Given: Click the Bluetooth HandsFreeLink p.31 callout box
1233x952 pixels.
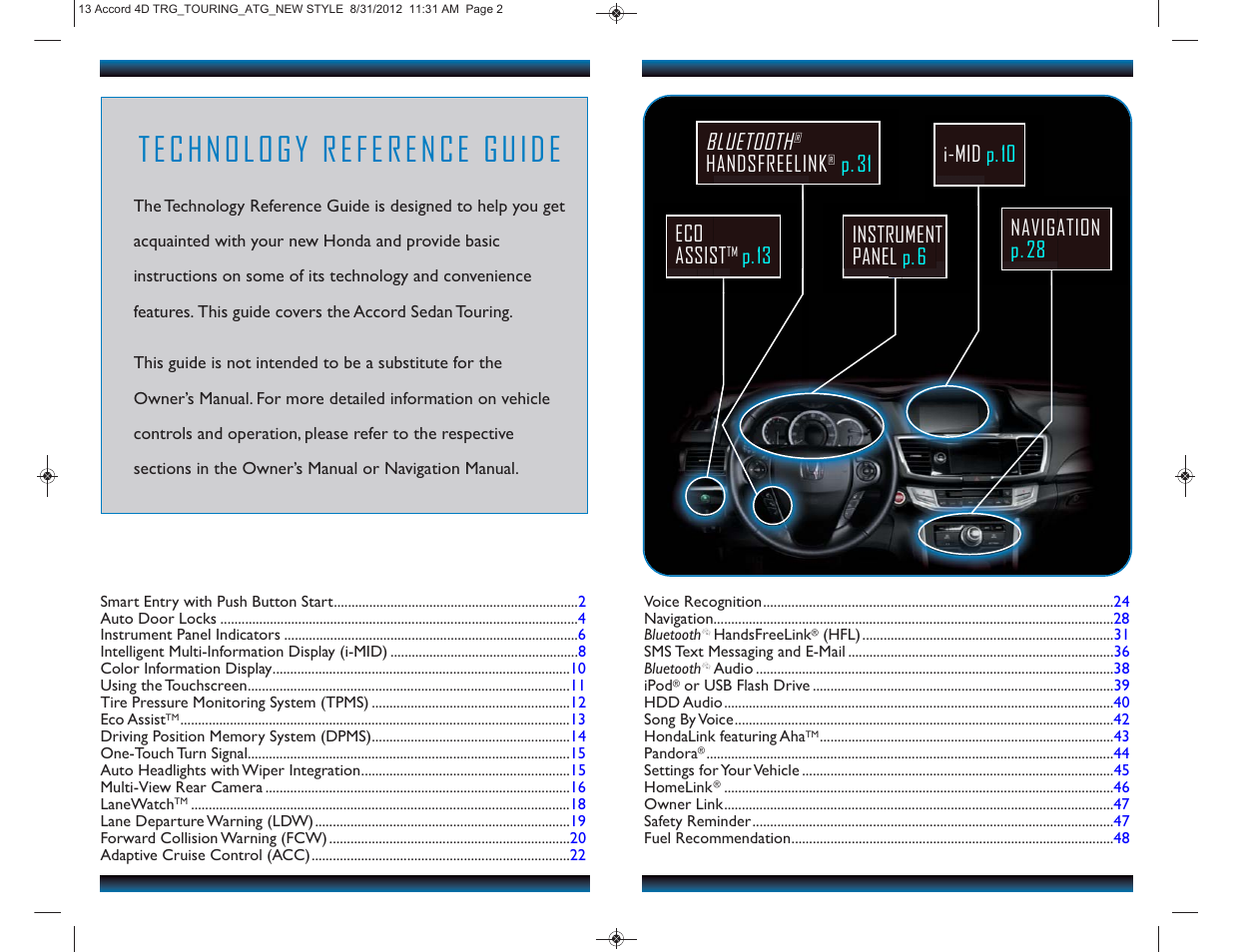Looking at the screenshot, I should [x=788, y=154].
